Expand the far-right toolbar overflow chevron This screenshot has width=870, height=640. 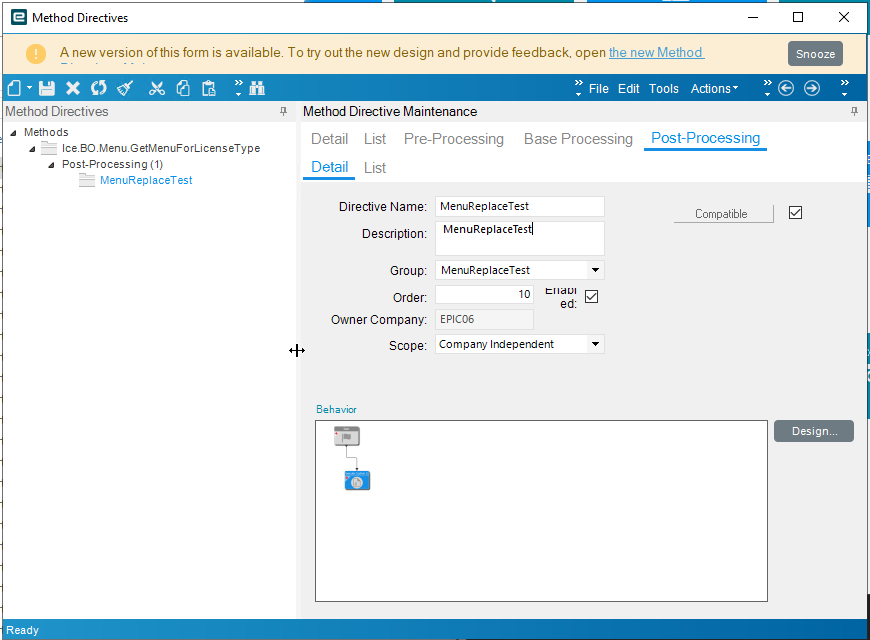[x=844, y=88]
